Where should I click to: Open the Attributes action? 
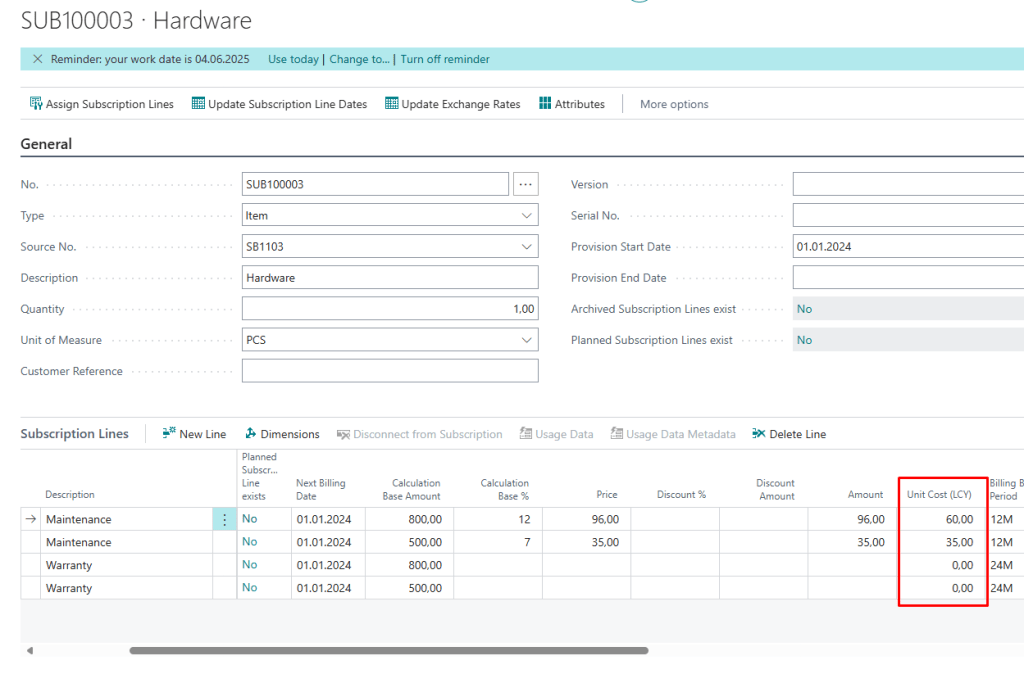tap(572, 104)
